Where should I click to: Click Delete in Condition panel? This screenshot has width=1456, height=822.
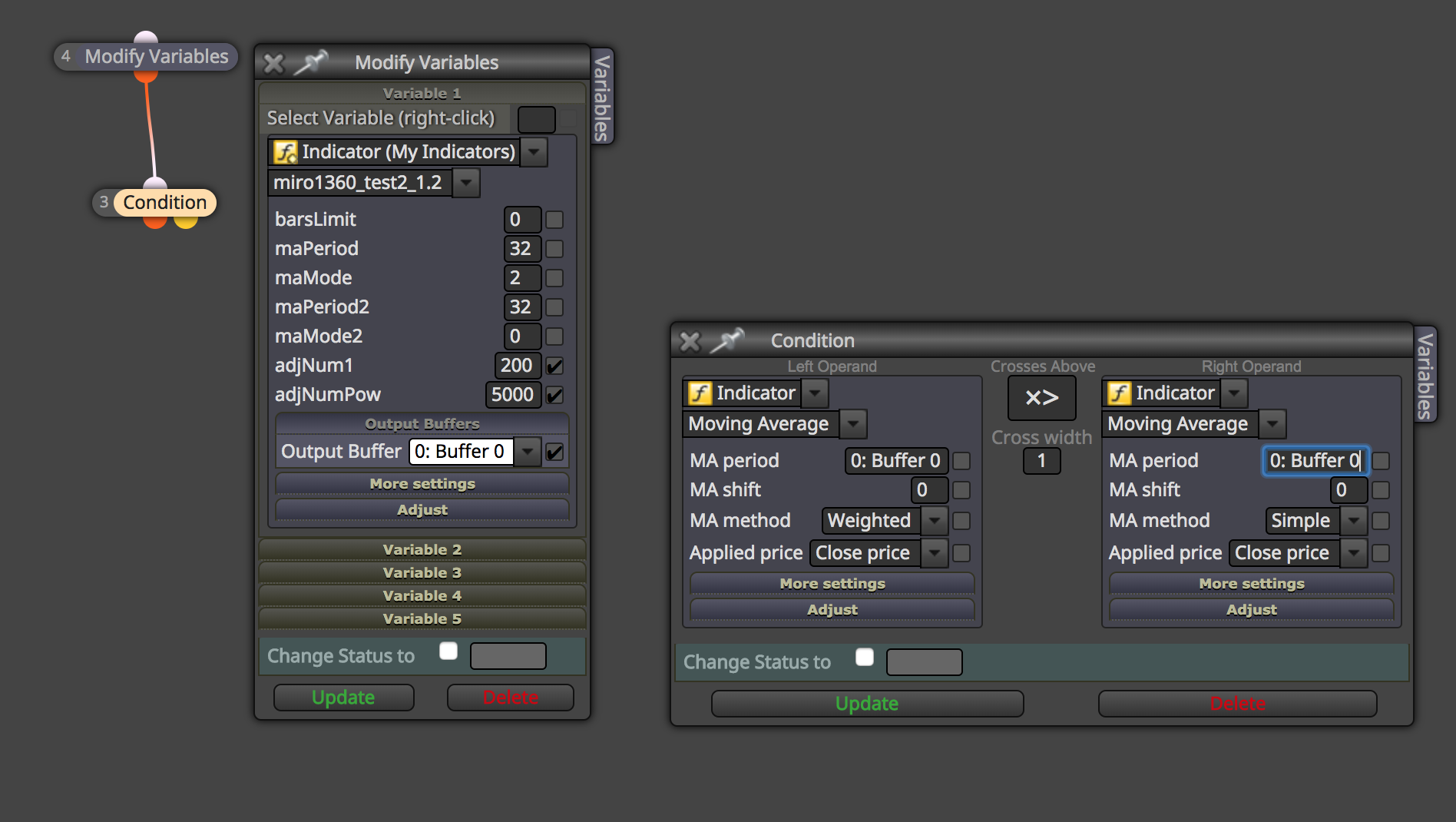(x=1237, y=704)
